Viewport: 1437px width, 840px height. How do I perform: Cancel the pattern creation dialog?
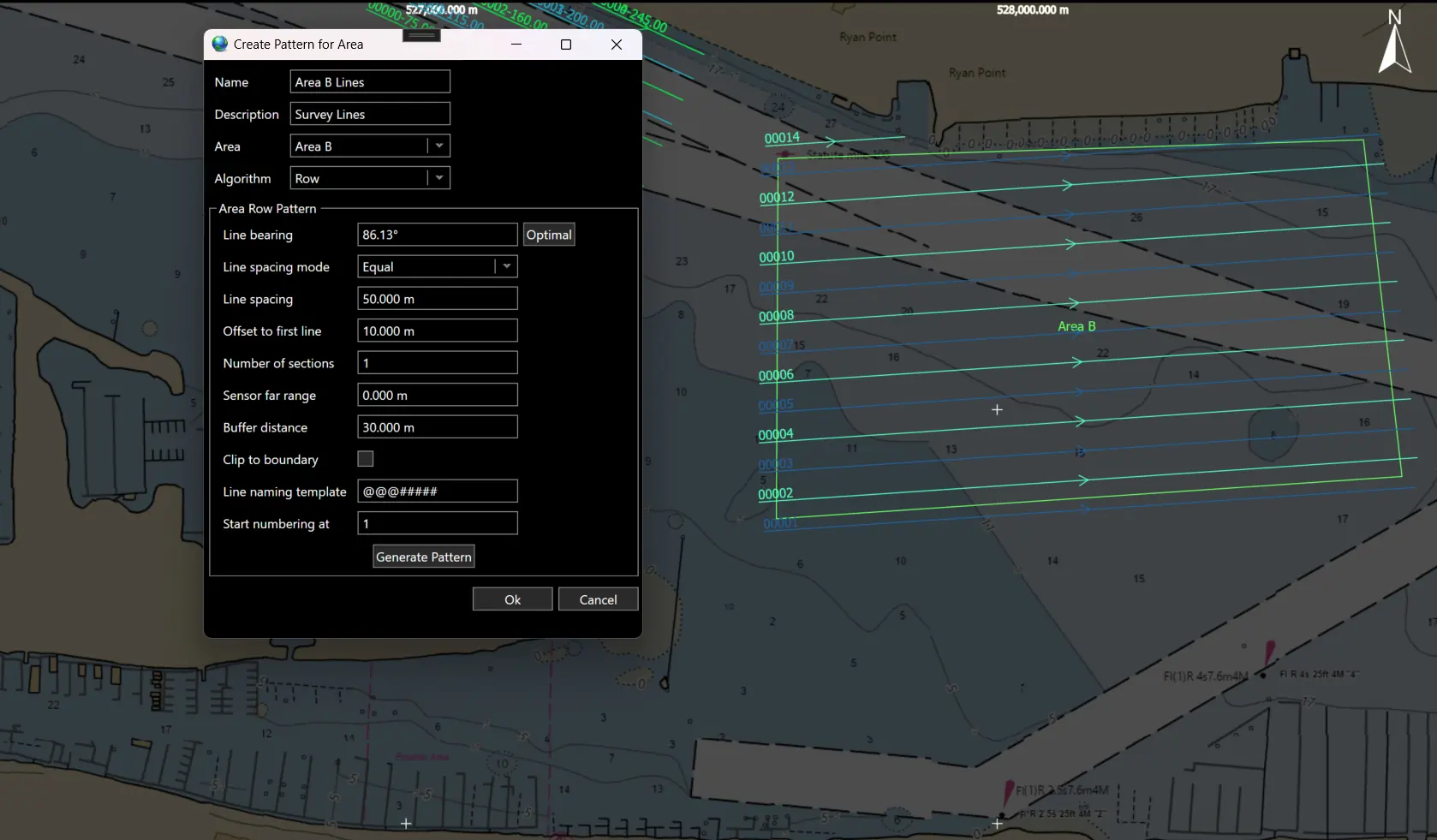click(598, 599)
